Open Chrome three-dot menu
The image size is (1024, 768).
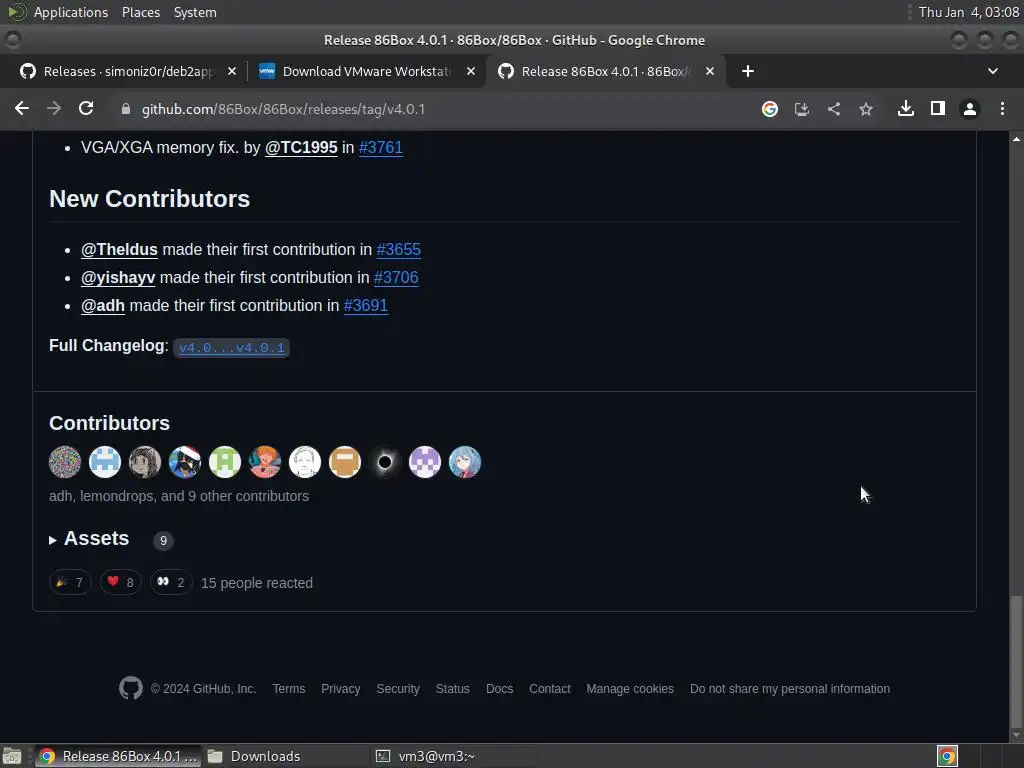click(x=1002, y=108)
